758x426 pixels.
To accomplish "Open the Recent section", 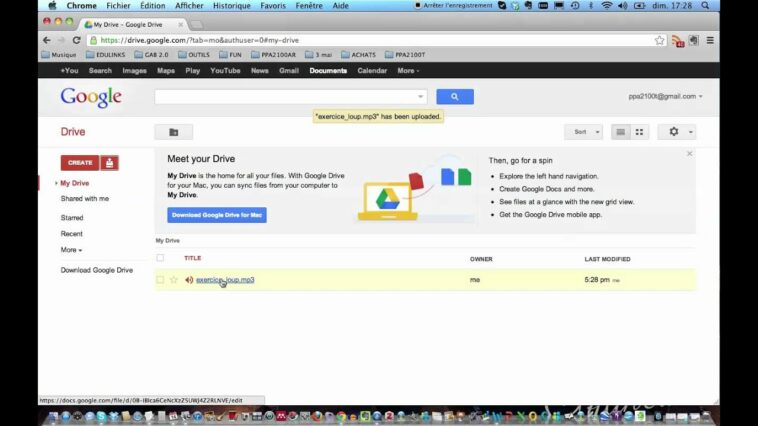I will 72,234.
